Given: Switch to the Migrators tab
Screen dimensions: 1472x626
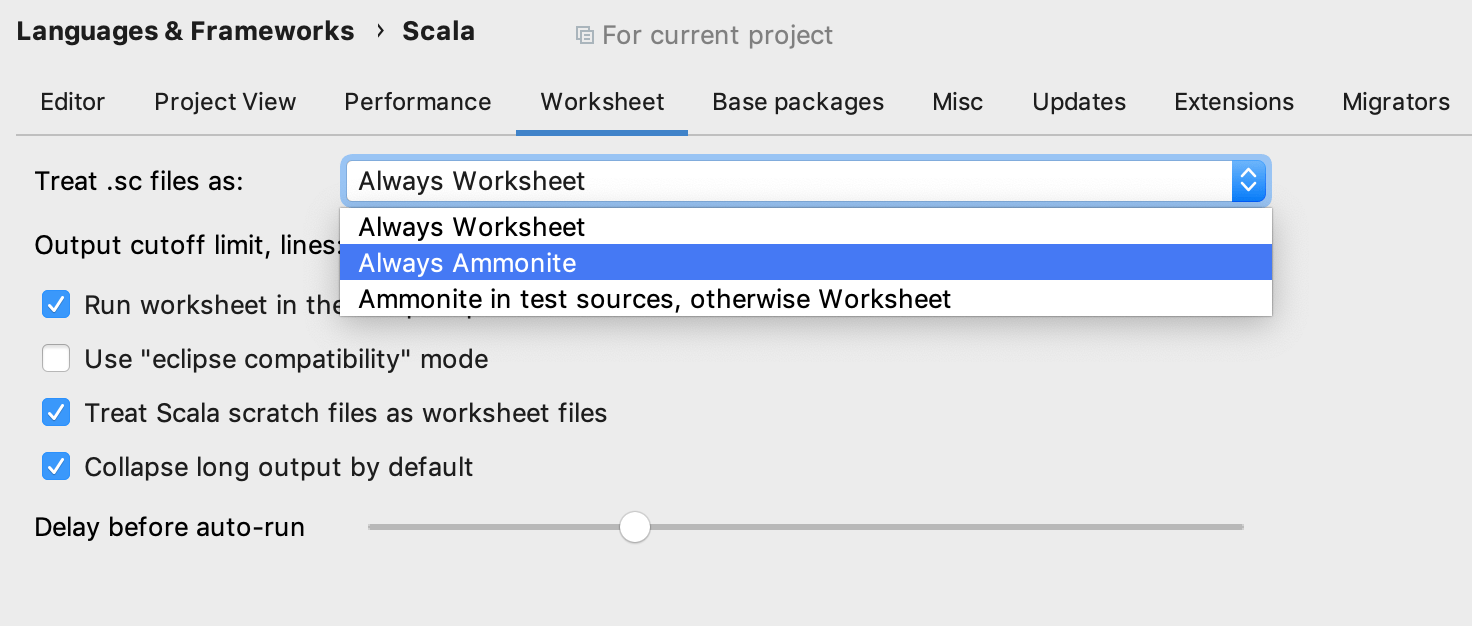Looking at the screenshot, I should click(x=1396, y=102).
